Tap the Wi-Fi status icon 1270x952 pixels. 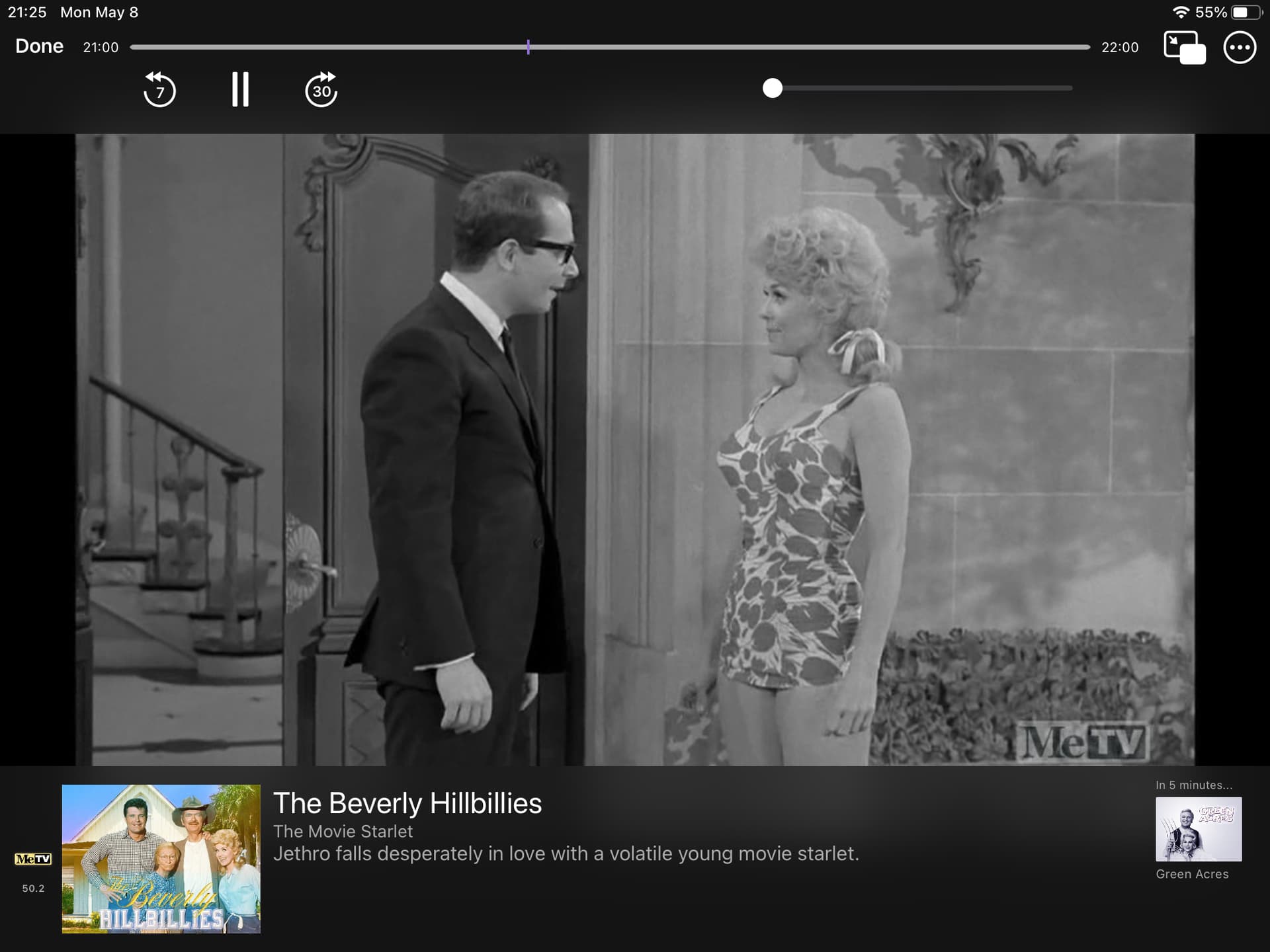[1181, 12]
